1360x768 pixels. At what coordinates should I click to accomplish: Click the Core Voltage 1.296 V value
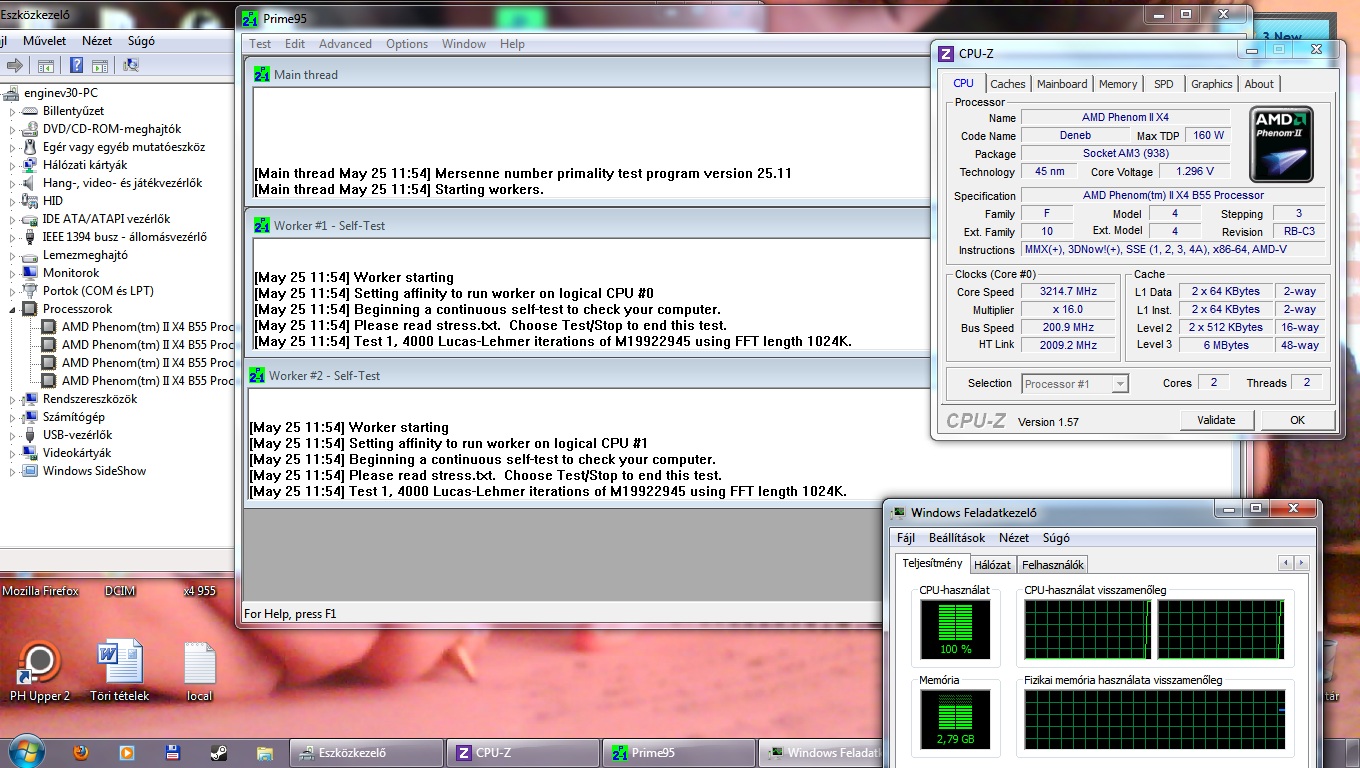pos(1194,172)
